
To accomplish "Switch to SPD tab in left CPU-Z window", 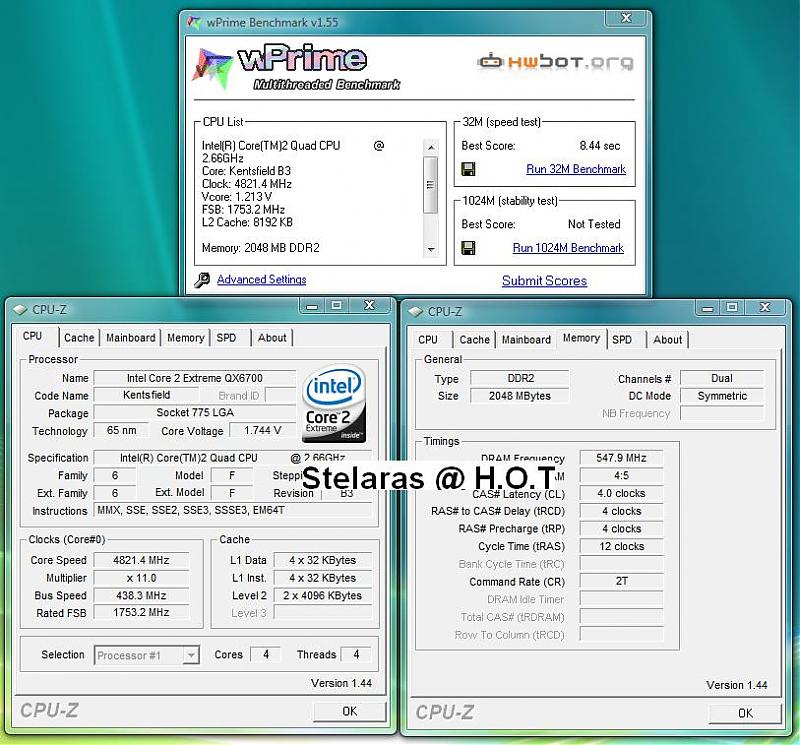I will 226,338.
